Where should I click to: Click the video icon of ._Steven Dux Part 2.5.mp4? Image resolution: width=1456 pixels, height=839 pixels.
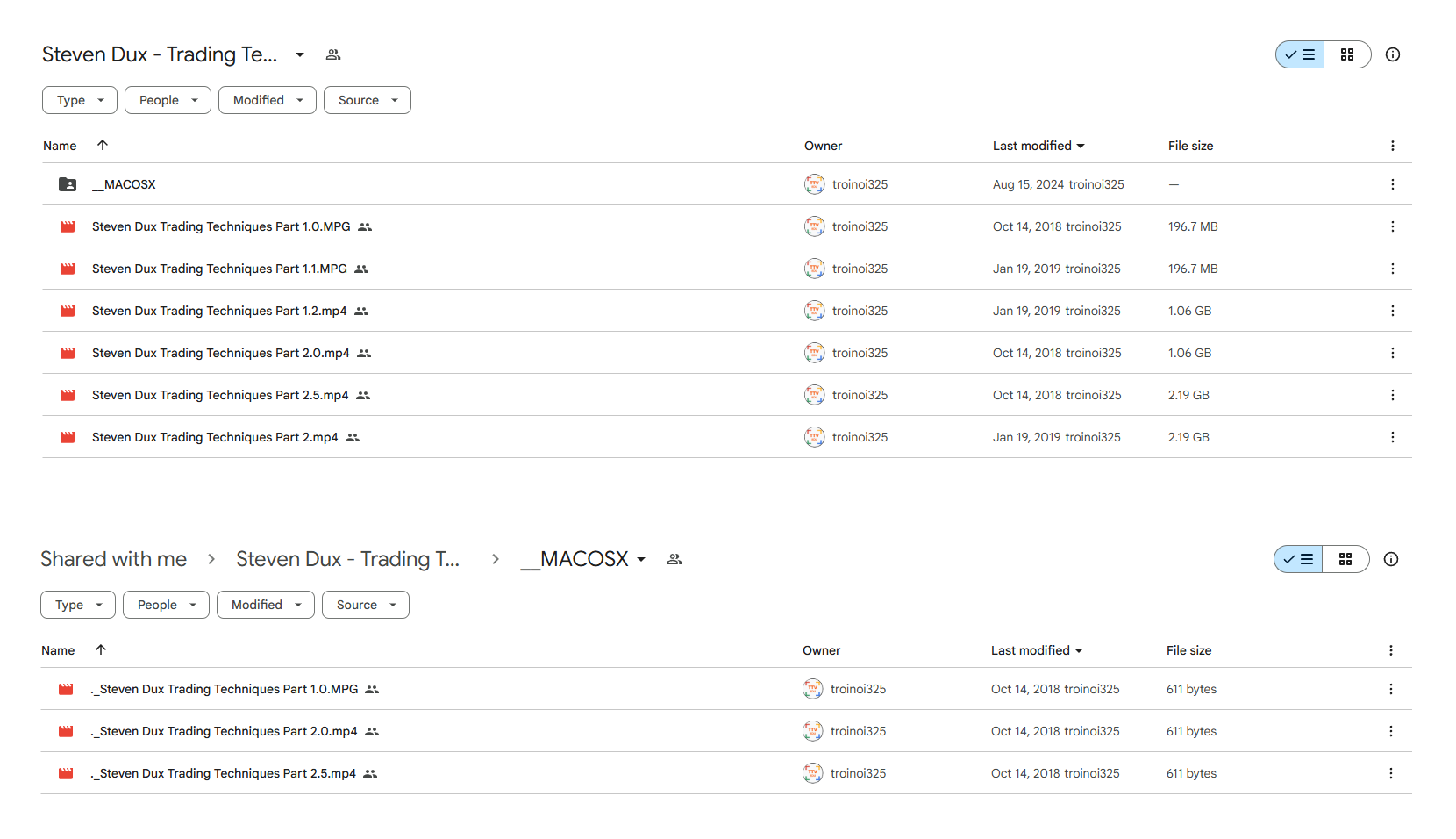pos(66,773)
